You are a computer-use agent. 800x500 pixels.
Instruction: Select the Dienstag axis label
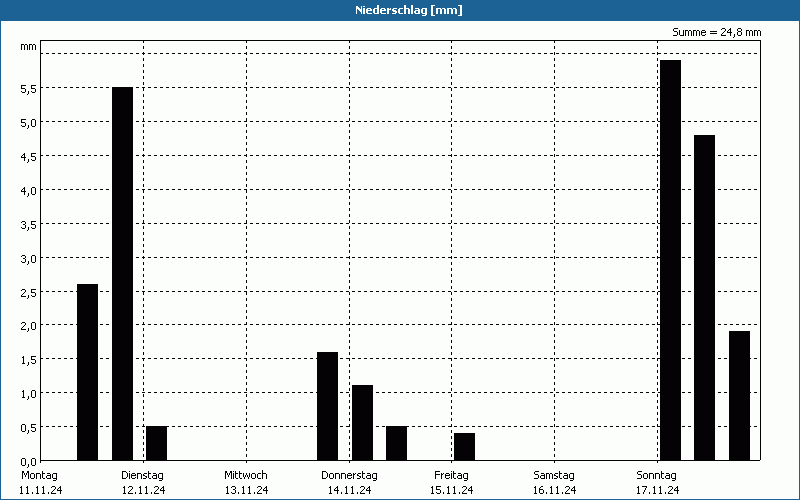coord(142,476)
